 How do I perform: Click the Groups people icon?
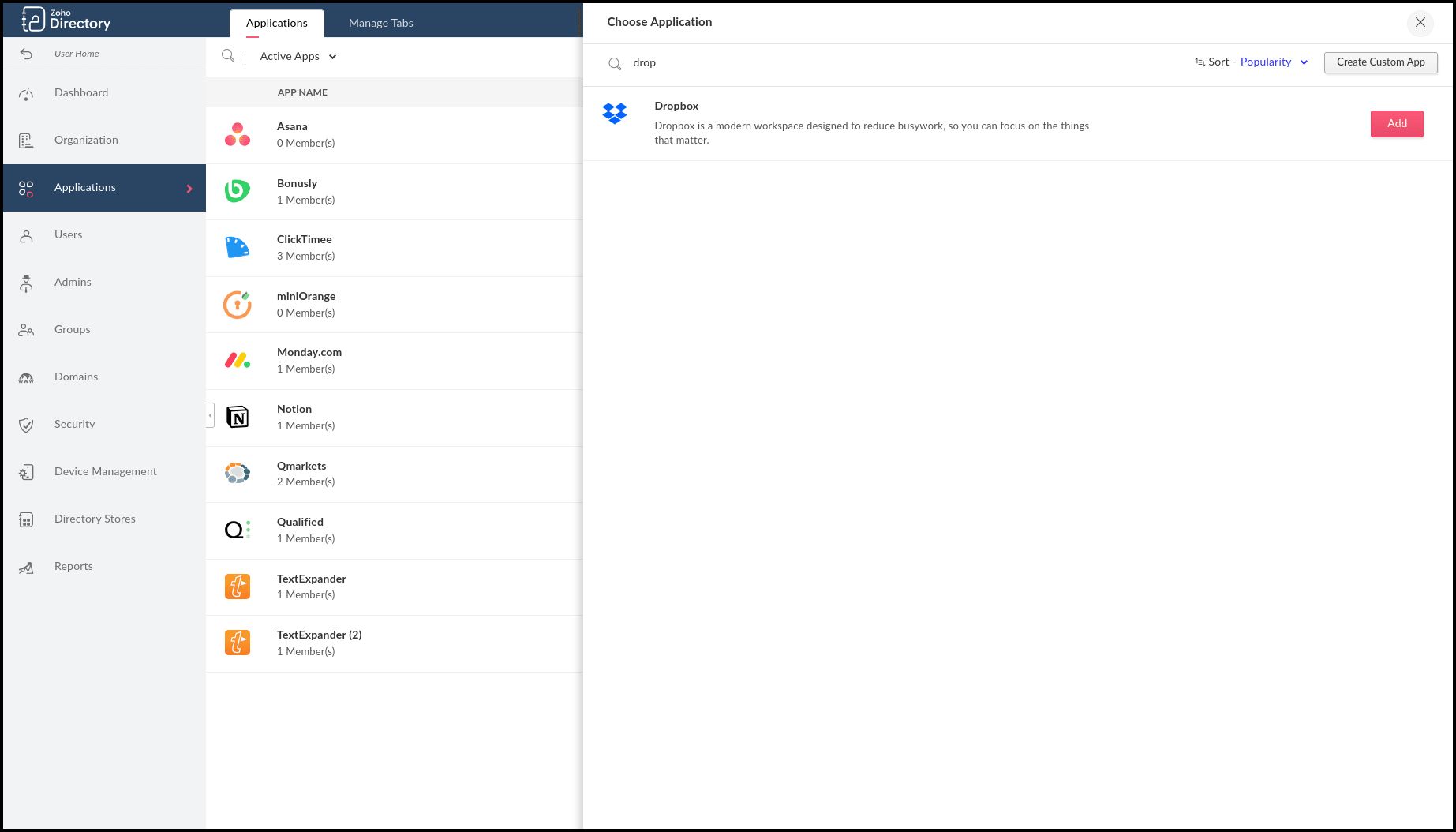(26, 330)
